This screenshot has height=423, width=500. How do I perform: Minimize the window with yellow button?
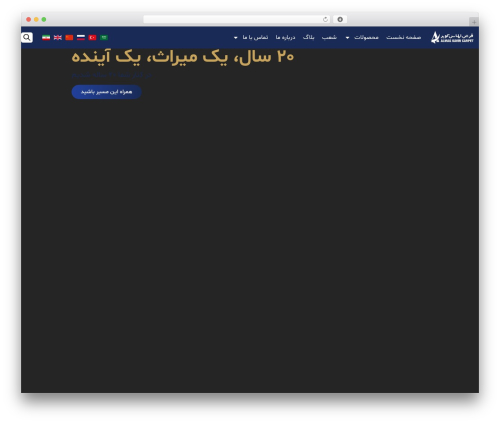pyautogui.click(x=36, y=20)
